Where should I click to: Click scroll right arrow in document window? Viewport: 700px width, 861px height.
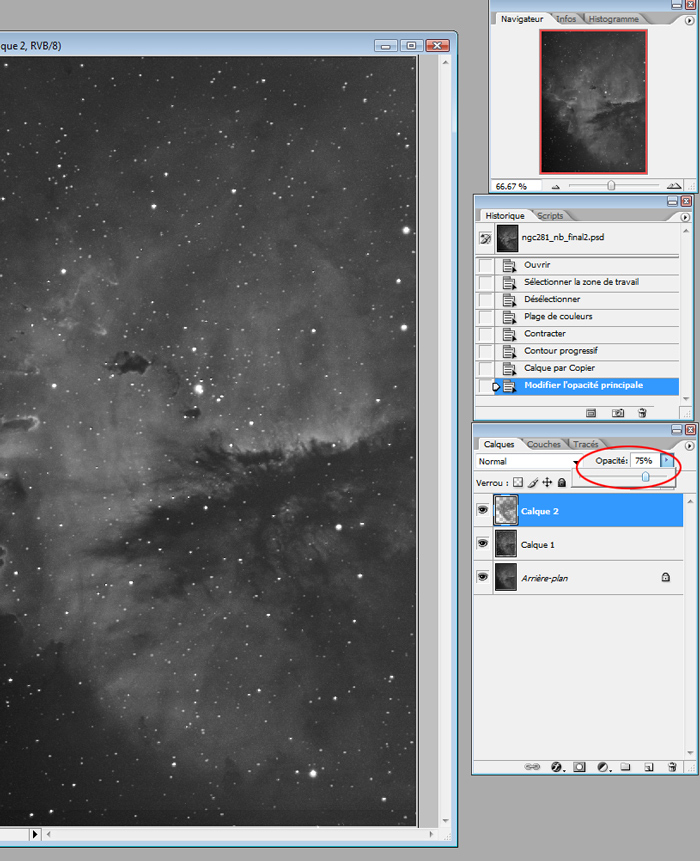click(x=432, y=834)
